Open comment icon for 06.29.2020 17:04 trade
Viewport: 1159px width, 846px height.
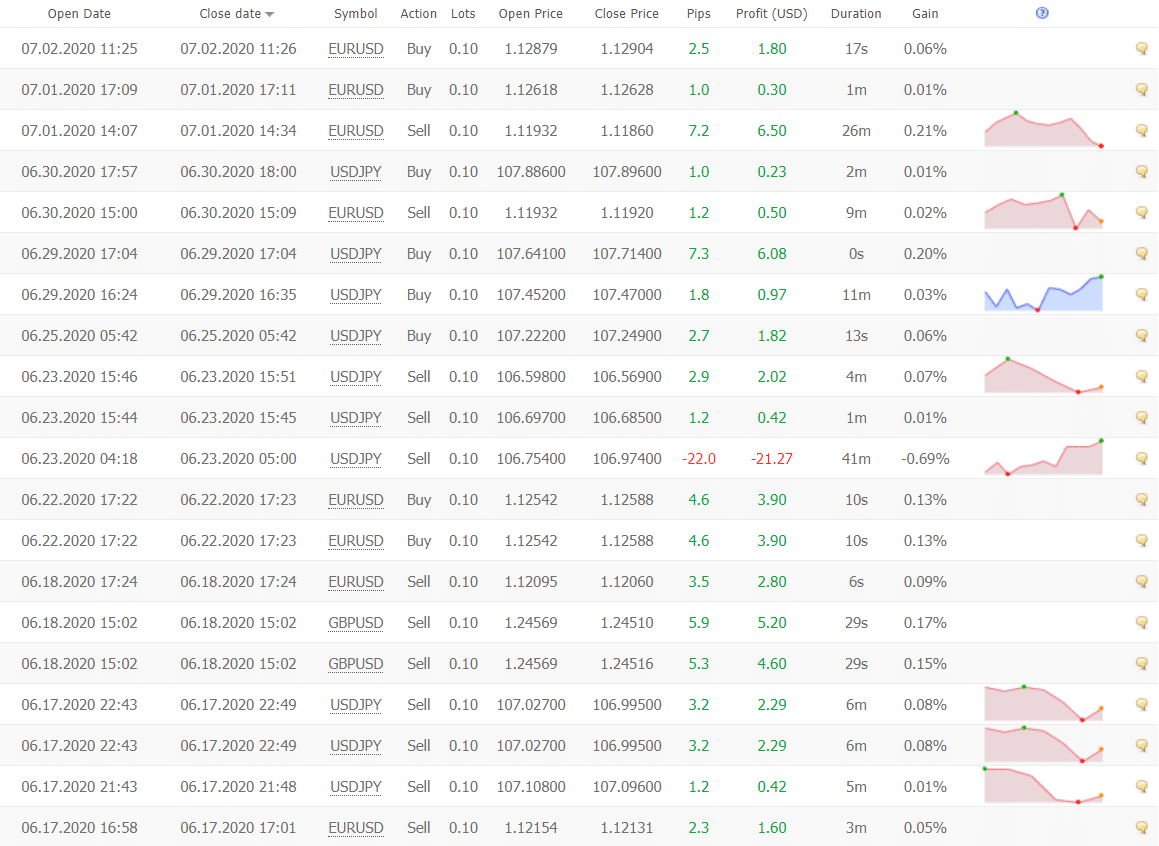(x=1141, y=254)
